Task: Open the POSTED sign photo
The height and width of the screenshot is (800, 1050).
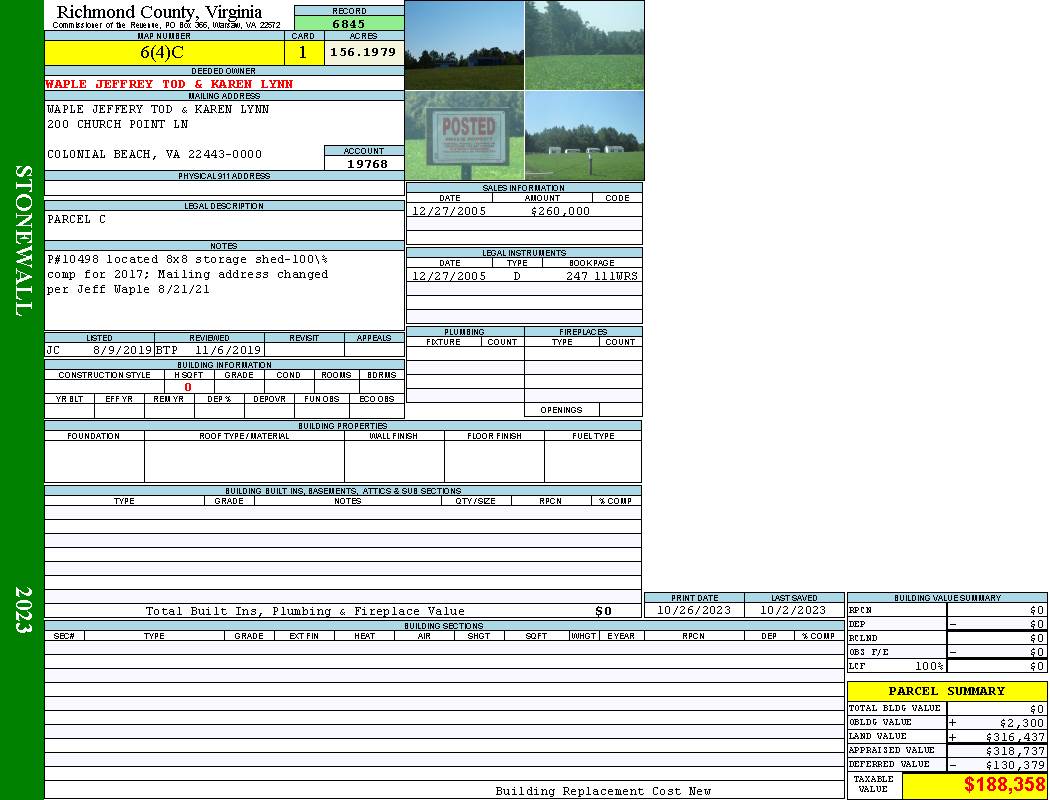Action: [464, 136]
